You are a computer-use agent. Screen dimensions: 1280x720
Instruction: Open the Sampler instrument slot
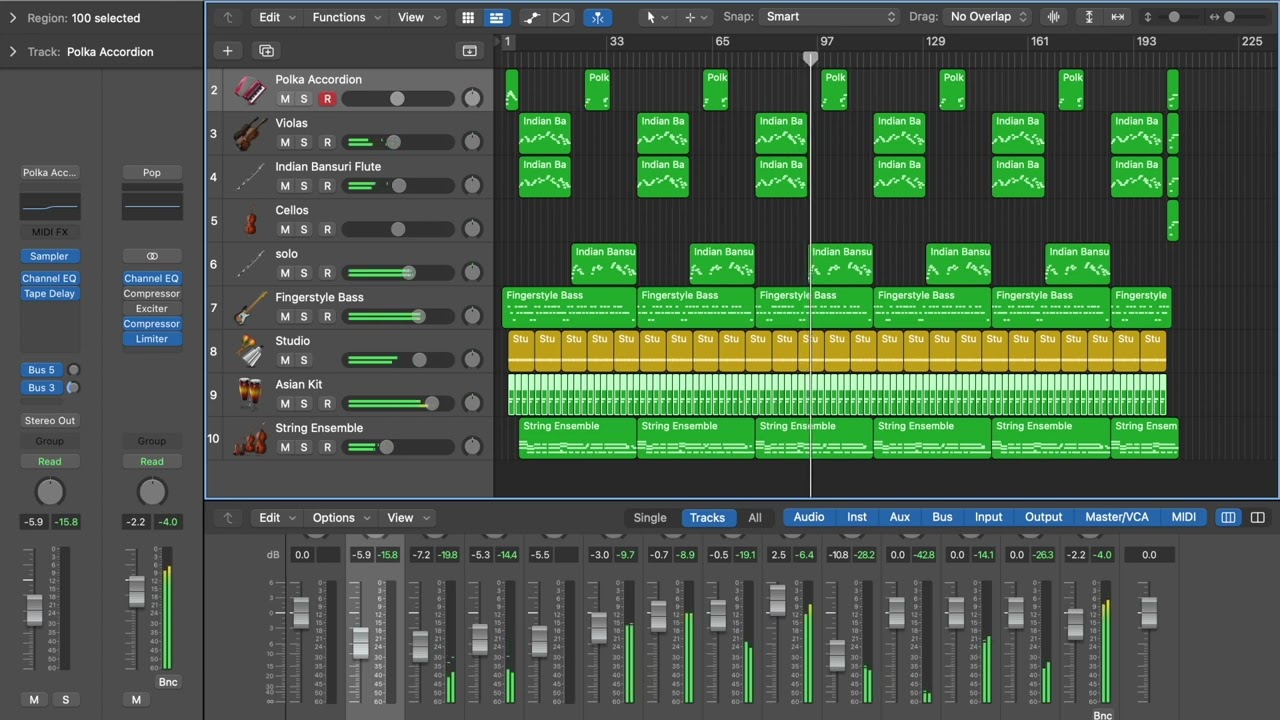pos(49,256)
